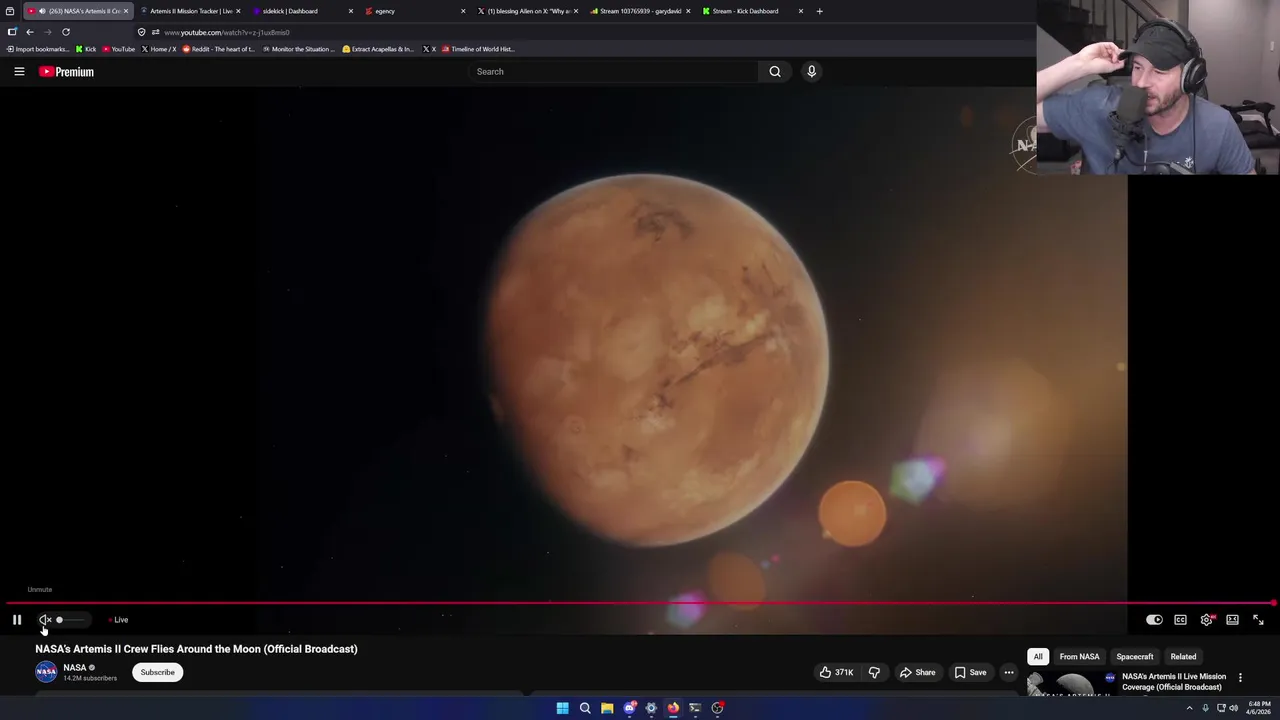Image resolution: width=1280 pixels, height=720 pixels.
Task: Enter fullscreen mode
Action: point(1258,620)
